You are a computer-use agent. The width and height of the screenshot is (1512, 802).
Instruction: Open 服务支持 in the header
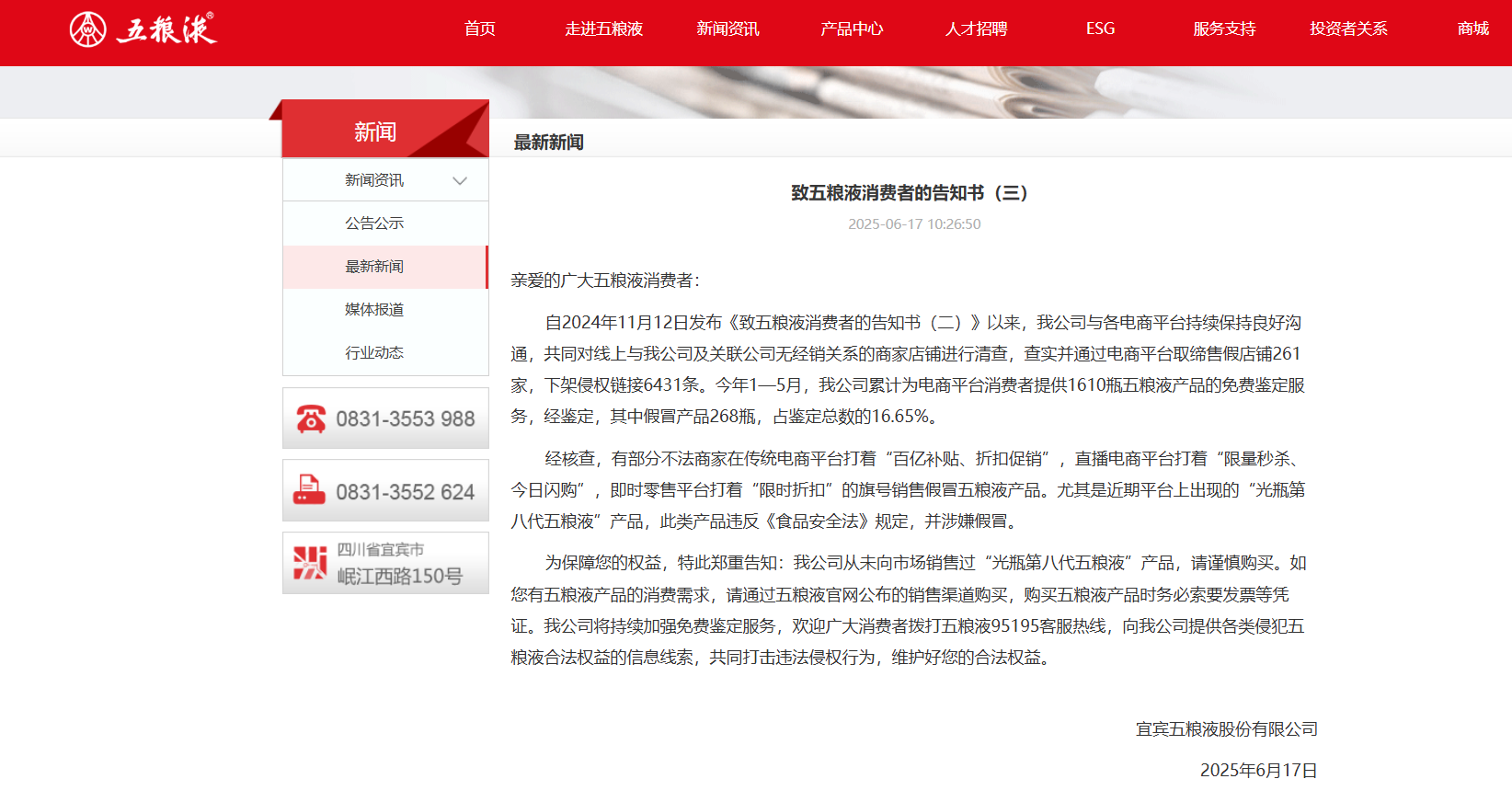pyautogui.click(x=1224, y=29)
